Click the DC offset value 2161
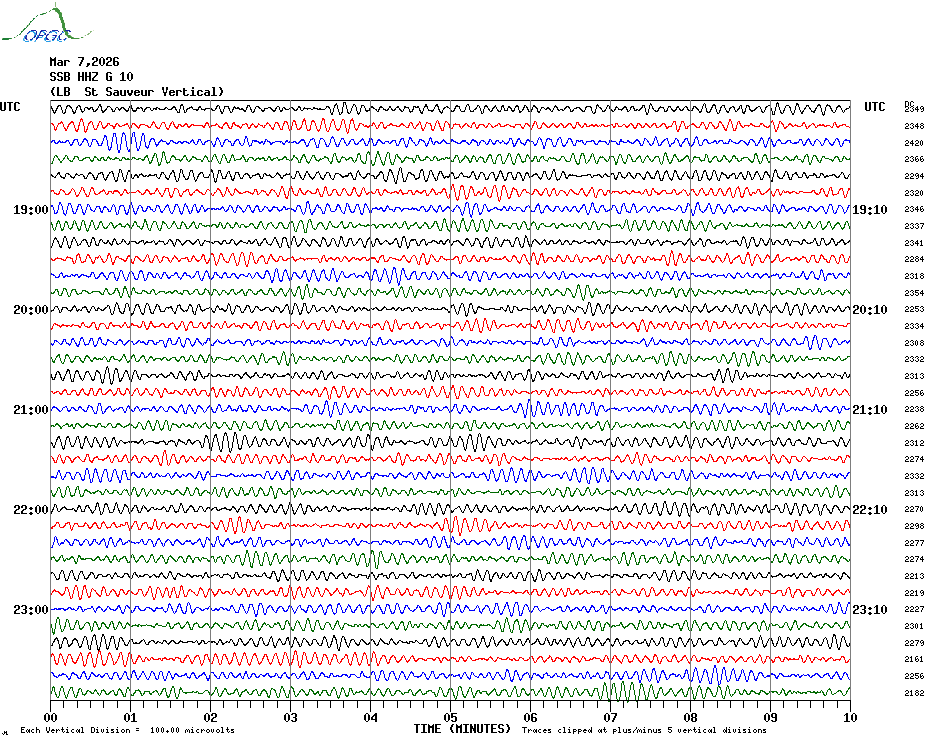 pos(913,660)
